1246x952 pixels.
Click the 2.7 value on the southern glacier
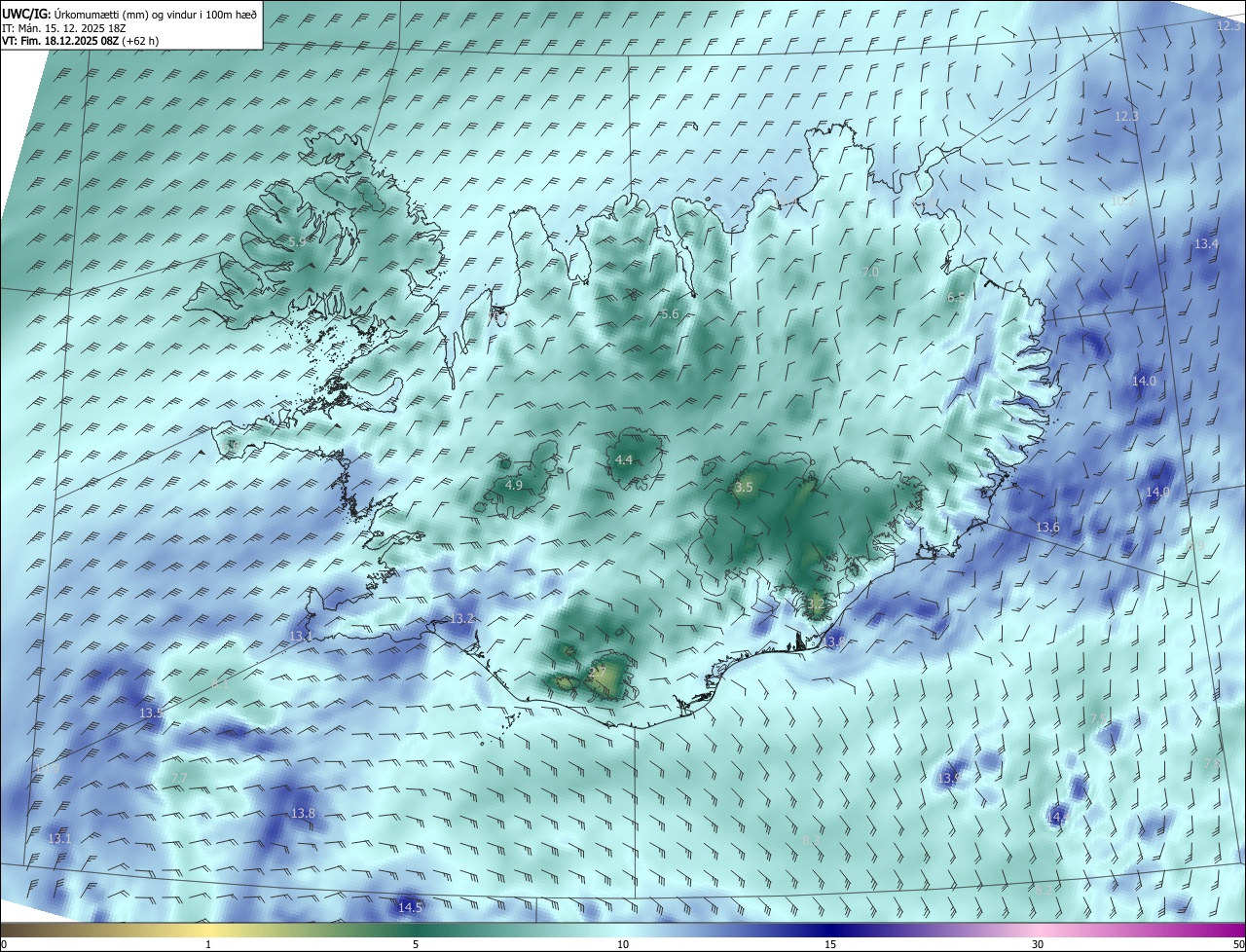(x=598, y=672)
